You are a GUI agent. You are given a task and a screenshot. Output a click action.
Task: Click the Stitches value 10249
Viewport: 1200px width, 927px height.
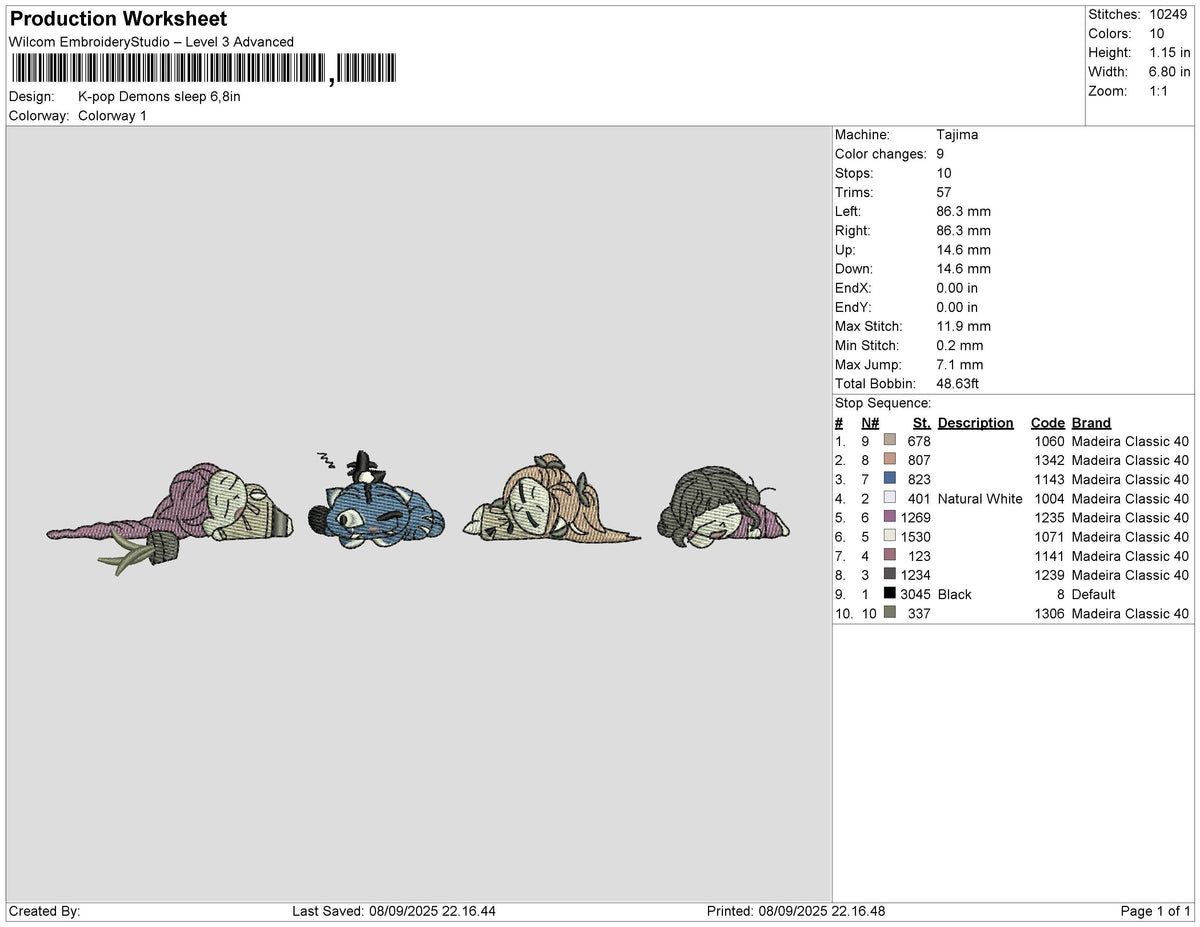pyautogui.click(x=1167, y=15)
